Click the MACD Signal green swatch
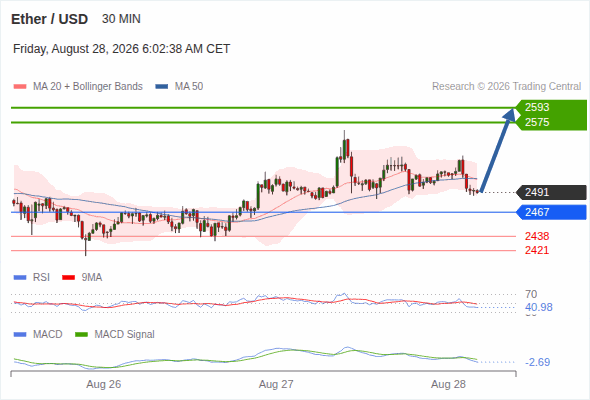Viewport: 590px width, 400px height. click(x=82, y=335)
